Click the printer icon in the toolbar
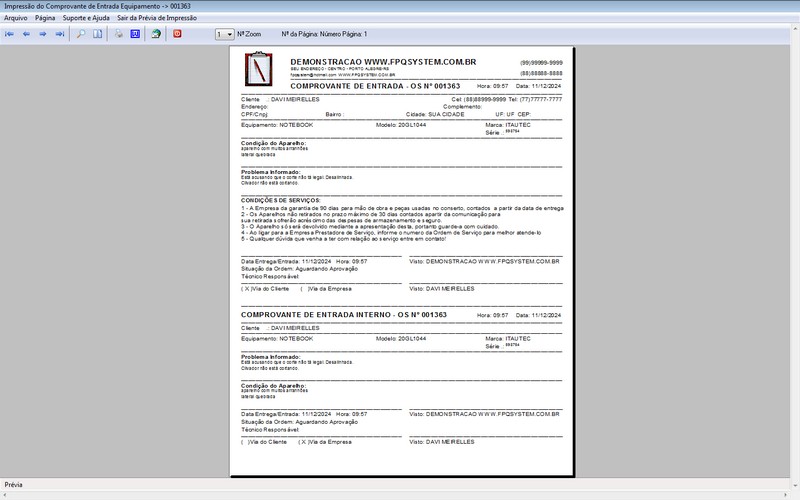800x500 pixels. 118,34
